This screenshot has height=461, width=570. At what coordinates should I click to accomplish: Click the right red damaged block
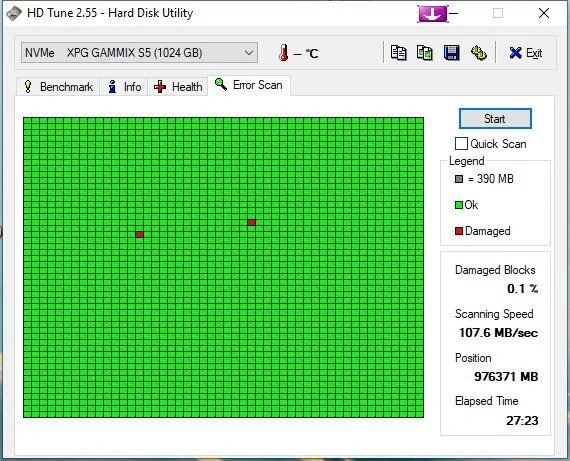point(251,223)
